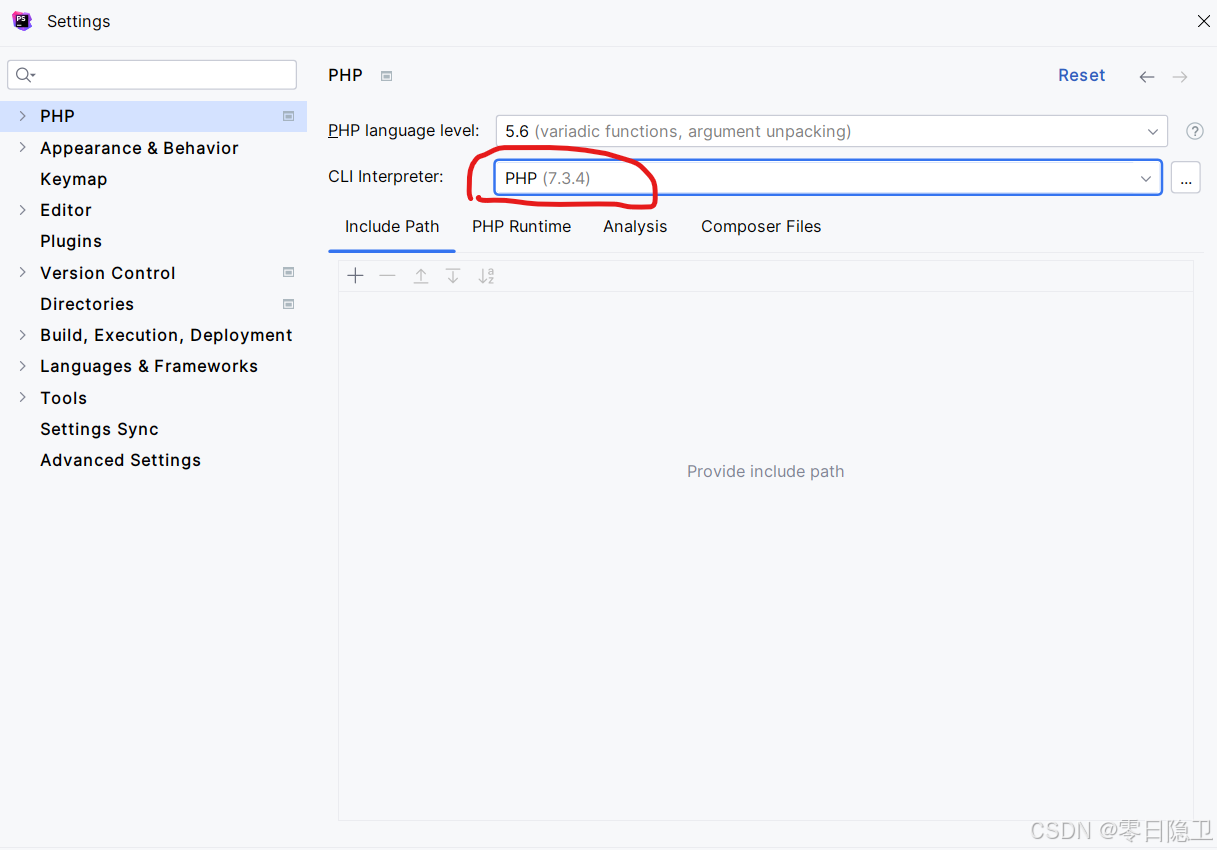The height and width of the screenshot is (850, 1217).
Task: Open CLI interpreters with ellipsis button
Action: coord(1185,178)
